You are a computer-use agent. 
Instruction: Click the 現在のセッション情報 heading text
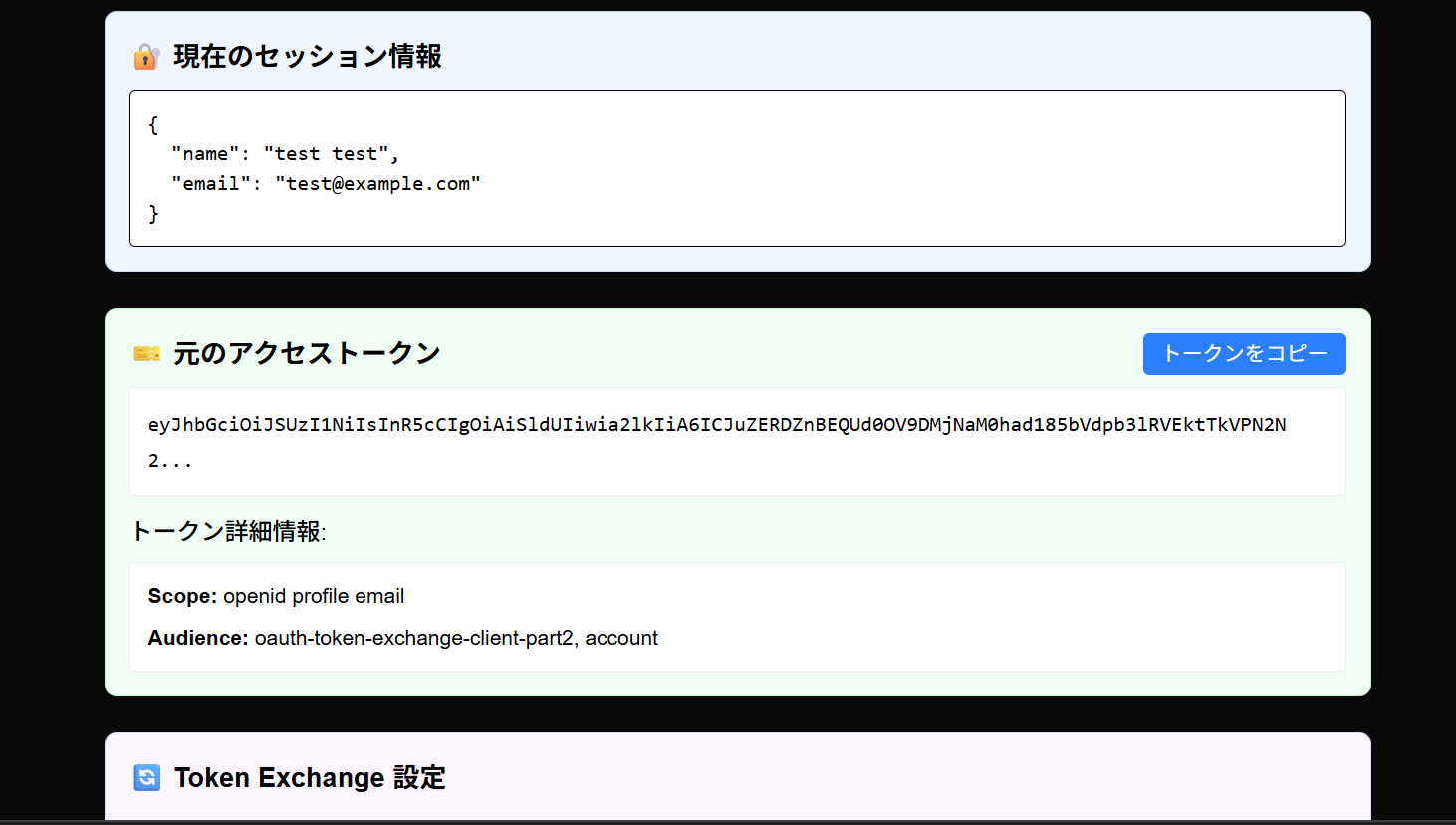click(308, 57)
